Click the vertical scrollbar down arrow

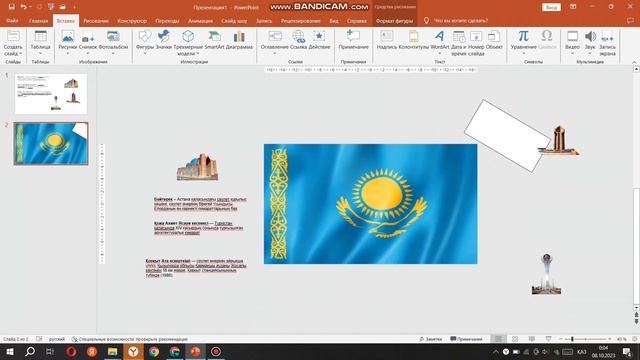[x=636, y=308]
